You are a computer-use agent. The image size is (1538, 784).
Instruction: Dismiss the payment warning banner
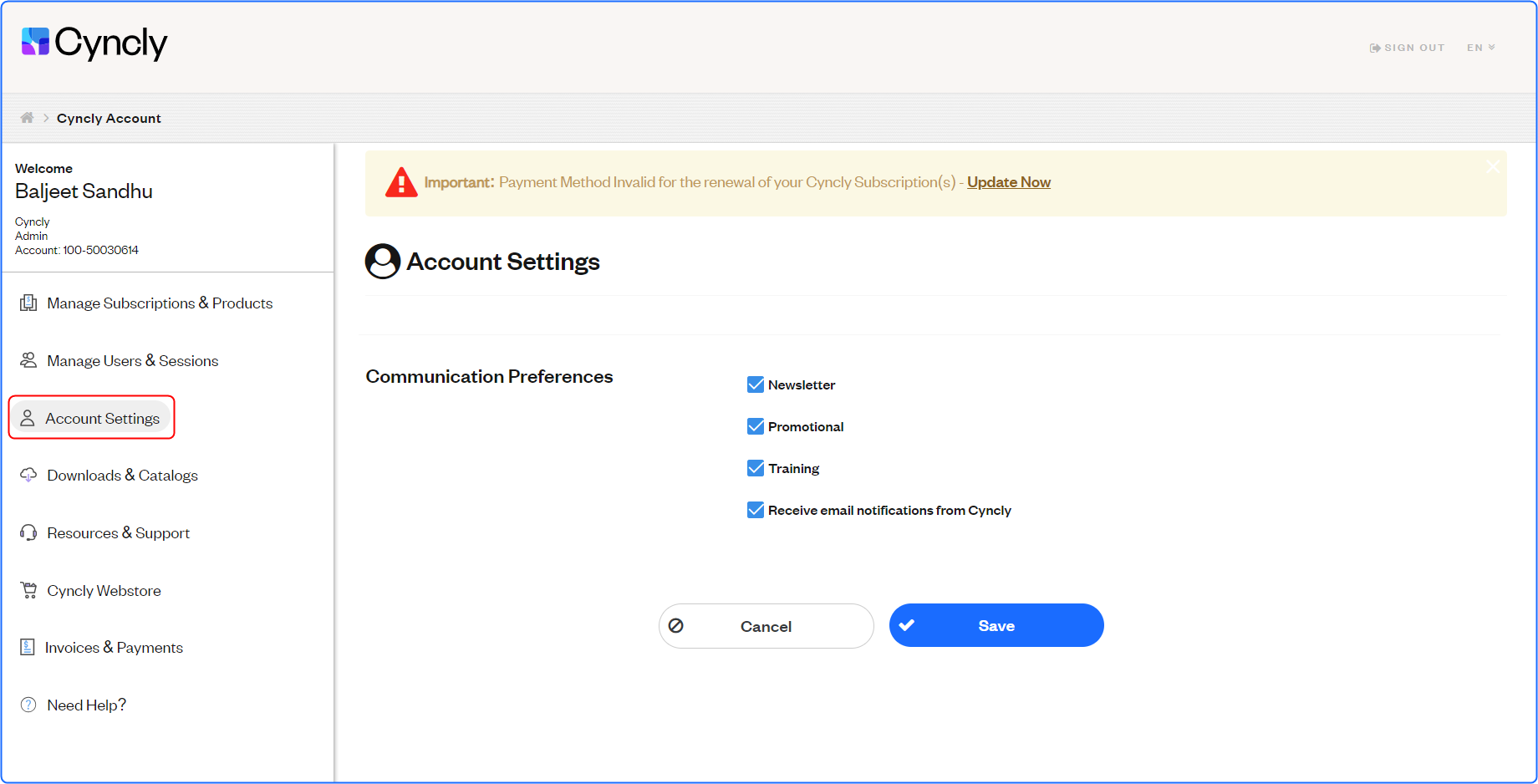point(1492,167)
